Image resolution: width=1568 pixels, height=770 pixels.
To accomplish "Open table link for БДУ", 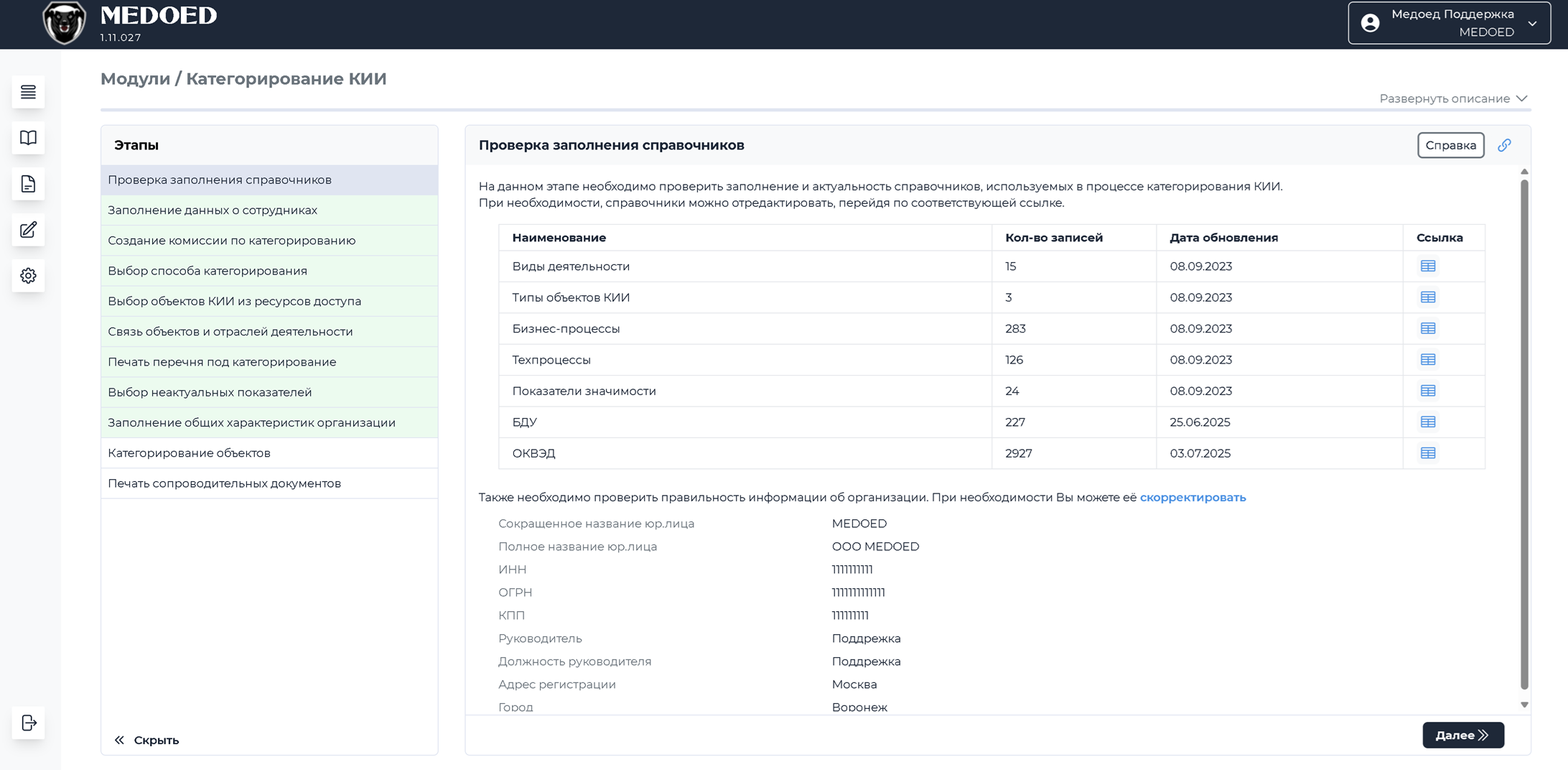I will pyautogui.click(x=1428, y=422).
